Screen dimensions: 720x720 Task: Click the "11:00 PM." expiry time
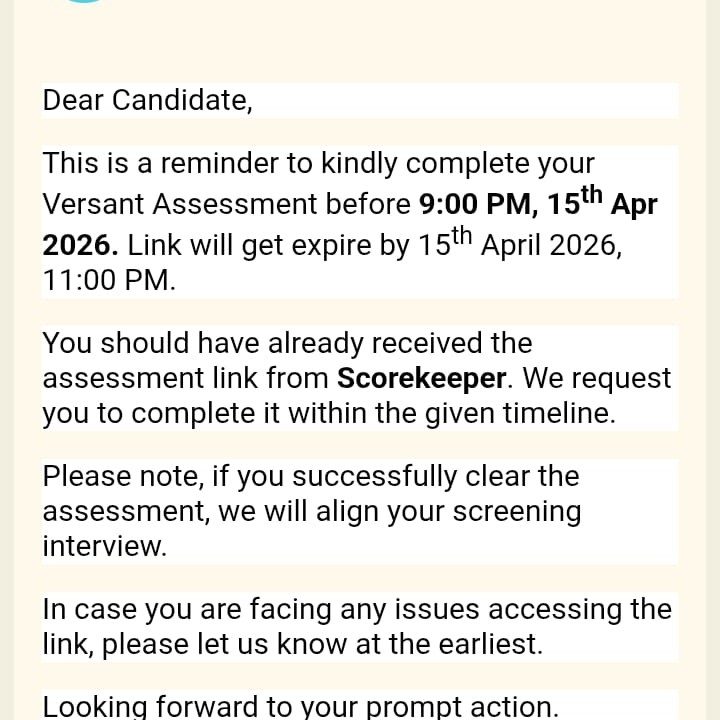point(109,282)
